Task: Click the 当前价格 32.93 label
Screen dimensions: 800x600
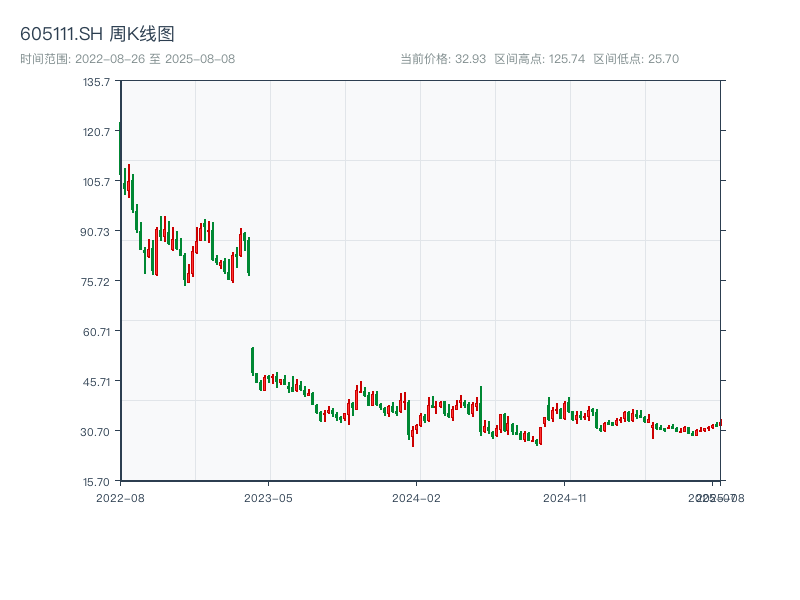Action: pos(442,59)
